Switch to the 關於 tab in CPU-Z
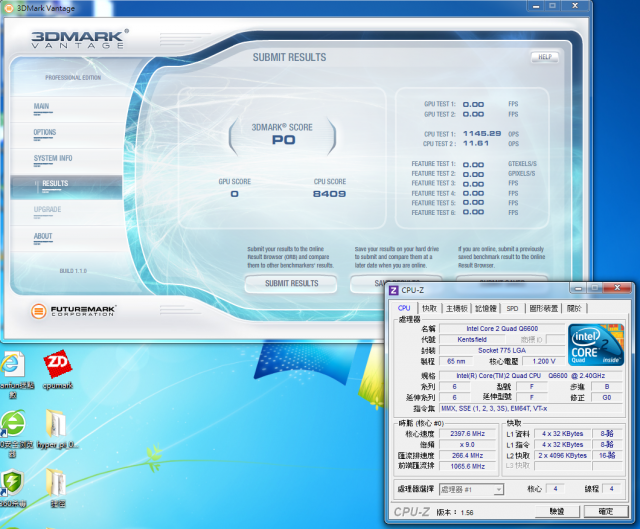Screen dimensions: 640x529 coord(574,309)
